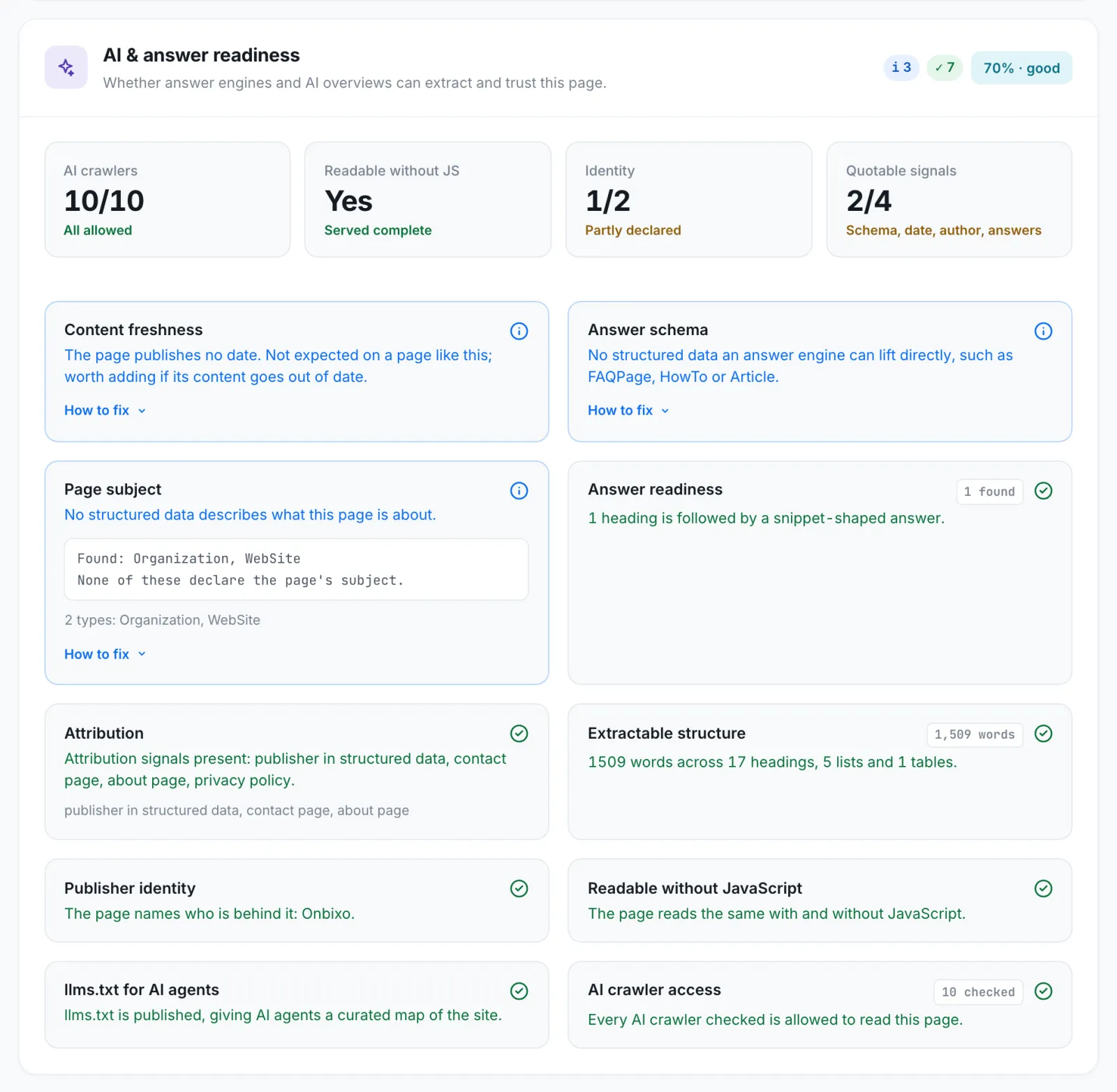Screen dimensions: 1117x1092
Task: Click the purple sparkle AI readiness icon
Action: point(66,68)
